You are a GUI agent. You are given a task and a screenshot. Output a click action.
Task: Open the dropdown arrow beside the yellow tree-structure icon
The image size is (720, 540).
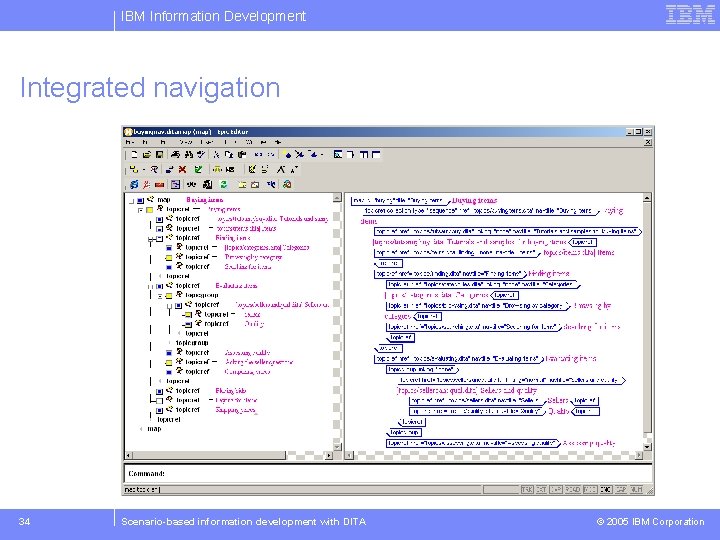click(143, 170)
